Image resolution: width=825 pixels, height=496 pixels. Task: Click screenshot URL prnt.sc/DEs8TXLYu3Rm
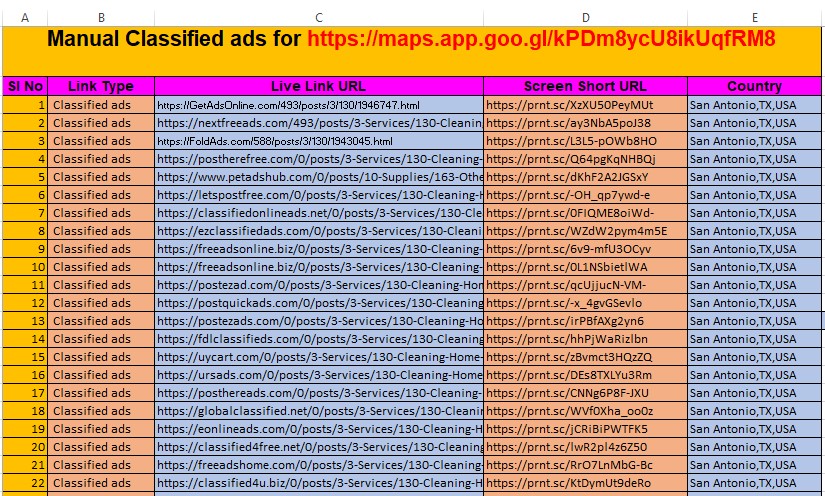coord(569,375)
